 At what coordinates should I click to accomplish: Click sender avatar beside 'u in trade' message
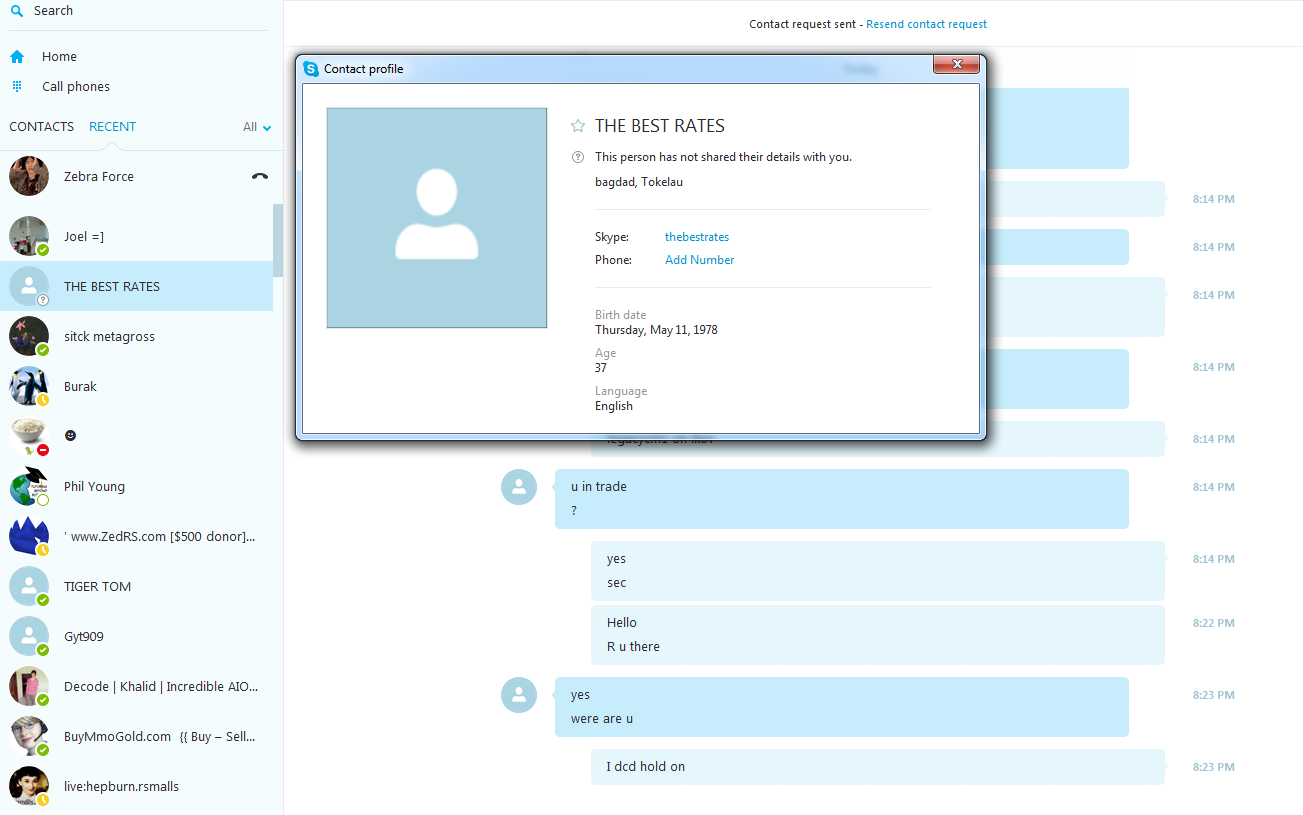click(x=519, y=487)
